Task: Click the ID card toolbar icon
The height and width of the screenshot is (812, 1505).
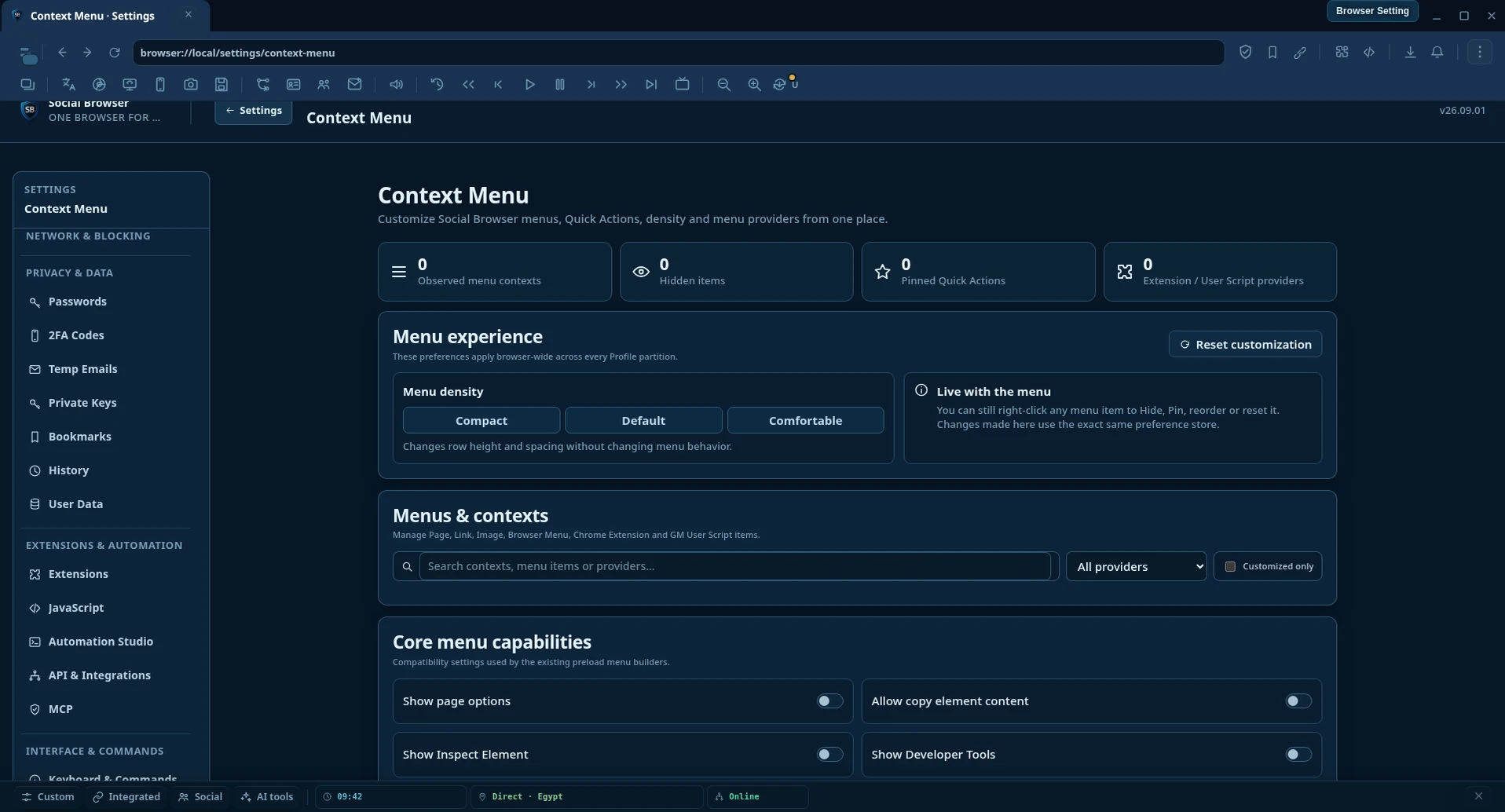Action: click(x=293, y=85)
